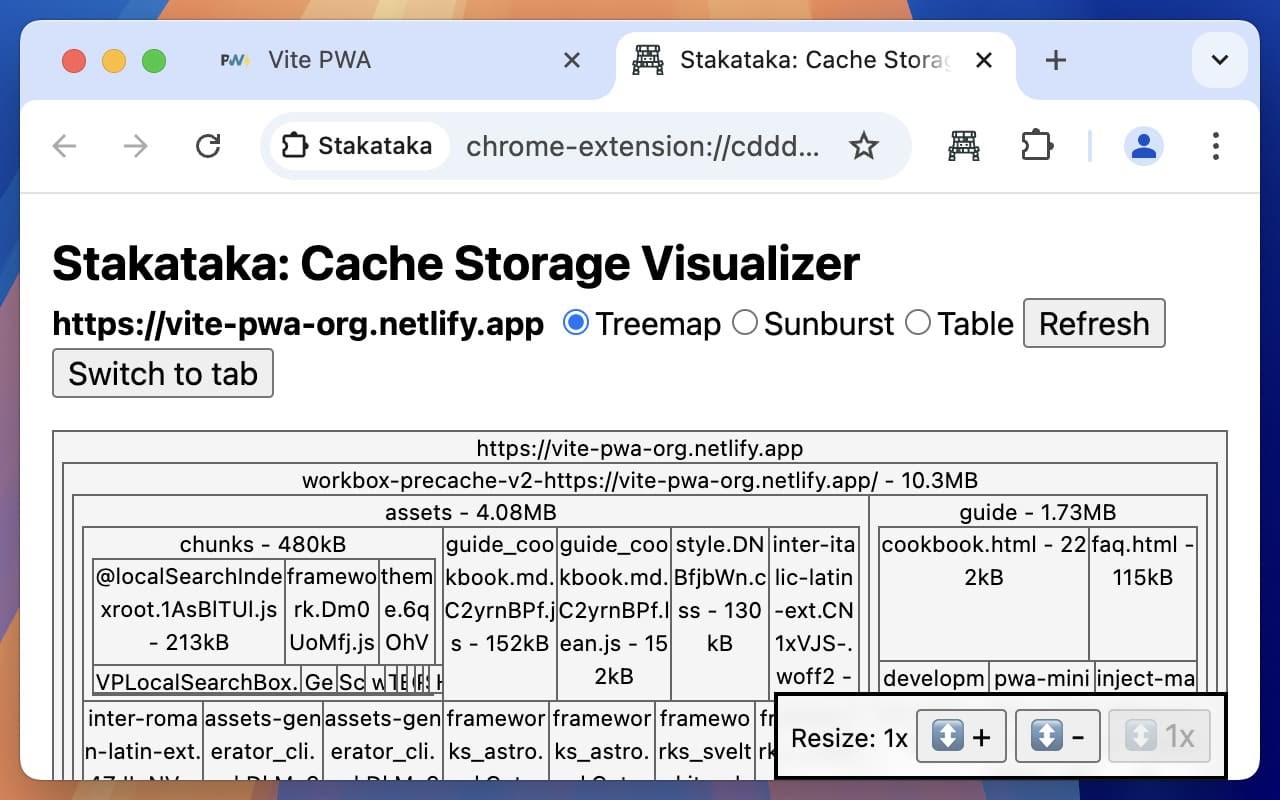Select the Treemap view radio button
1280x800 pixels.
coord(575,323)
